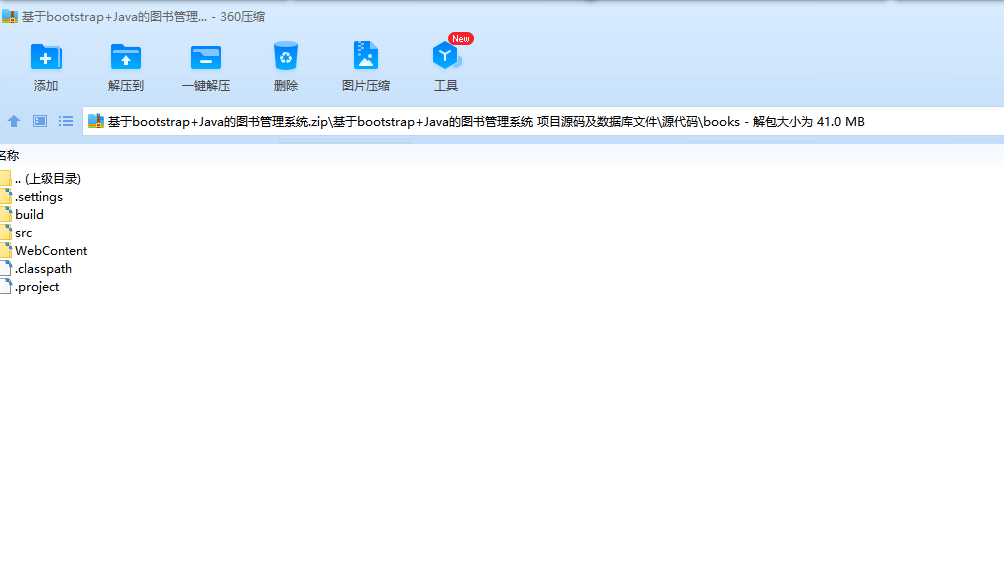Click the 名称 column header

pyautogui.click(x=9, y=156)
